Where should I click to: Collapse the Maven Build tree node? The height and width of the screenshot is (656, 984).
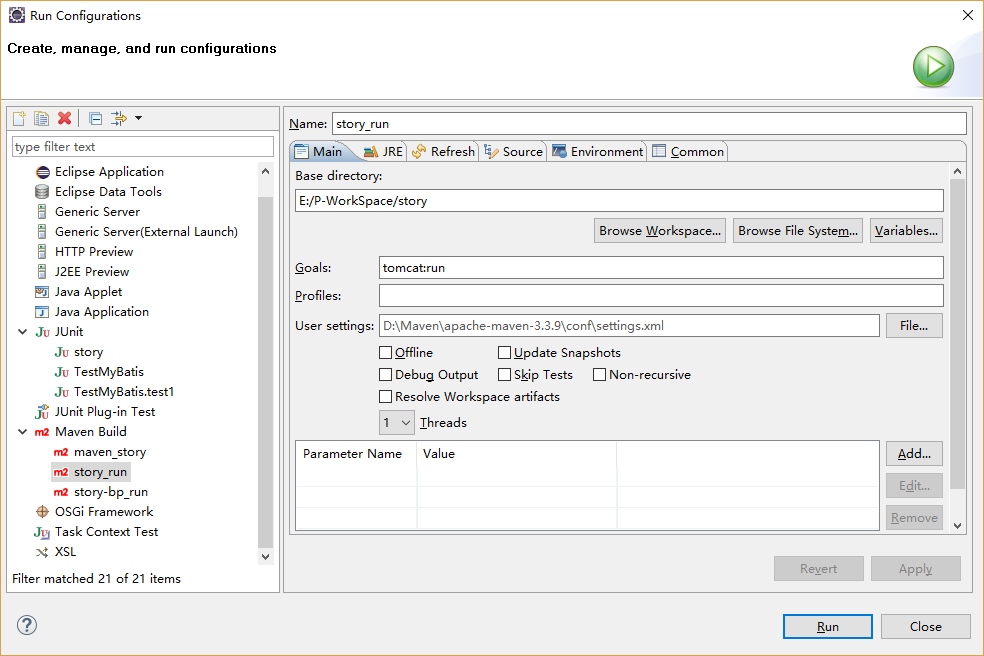23,432
